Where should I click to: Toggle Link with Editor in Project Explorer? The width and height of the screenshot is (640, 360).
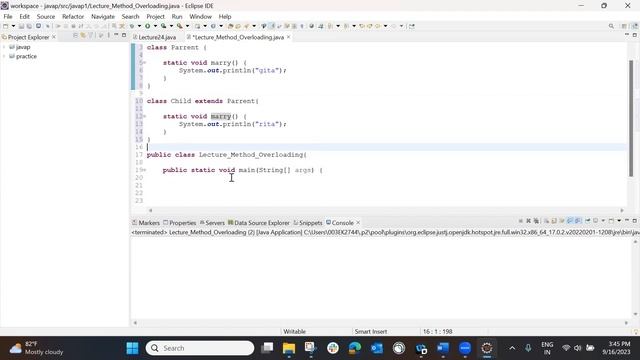(x=83, y=36)
